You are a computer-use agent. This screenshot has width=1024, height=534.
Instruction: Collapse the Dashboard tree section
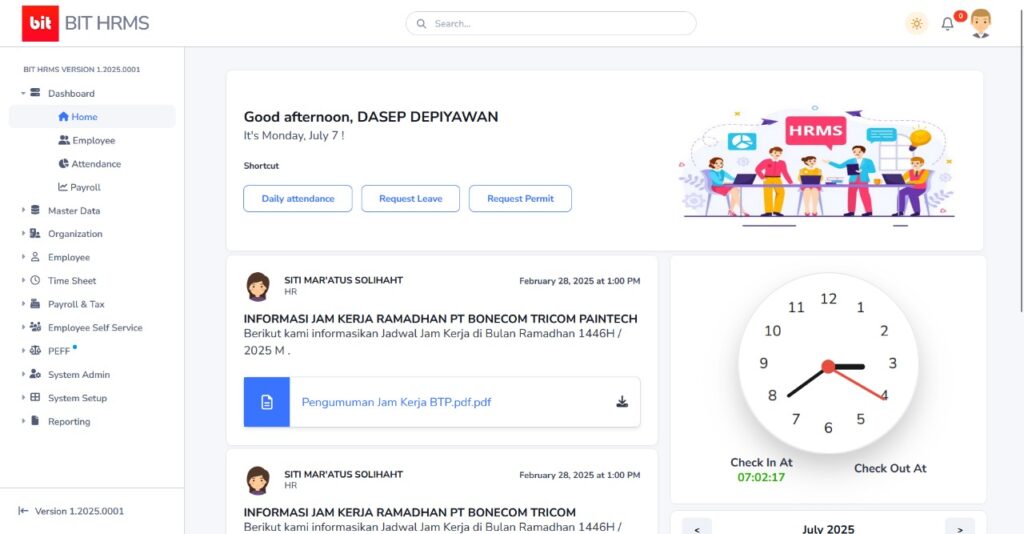23,94
